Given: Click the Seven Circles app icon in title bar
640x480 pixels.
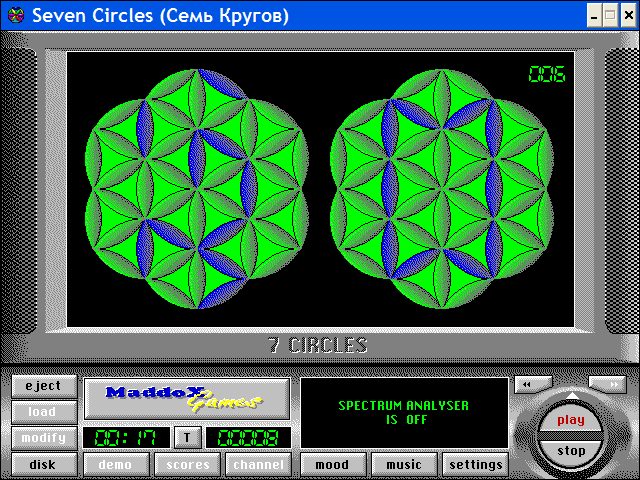Looking at the screenshot, I should coord(16,16).
